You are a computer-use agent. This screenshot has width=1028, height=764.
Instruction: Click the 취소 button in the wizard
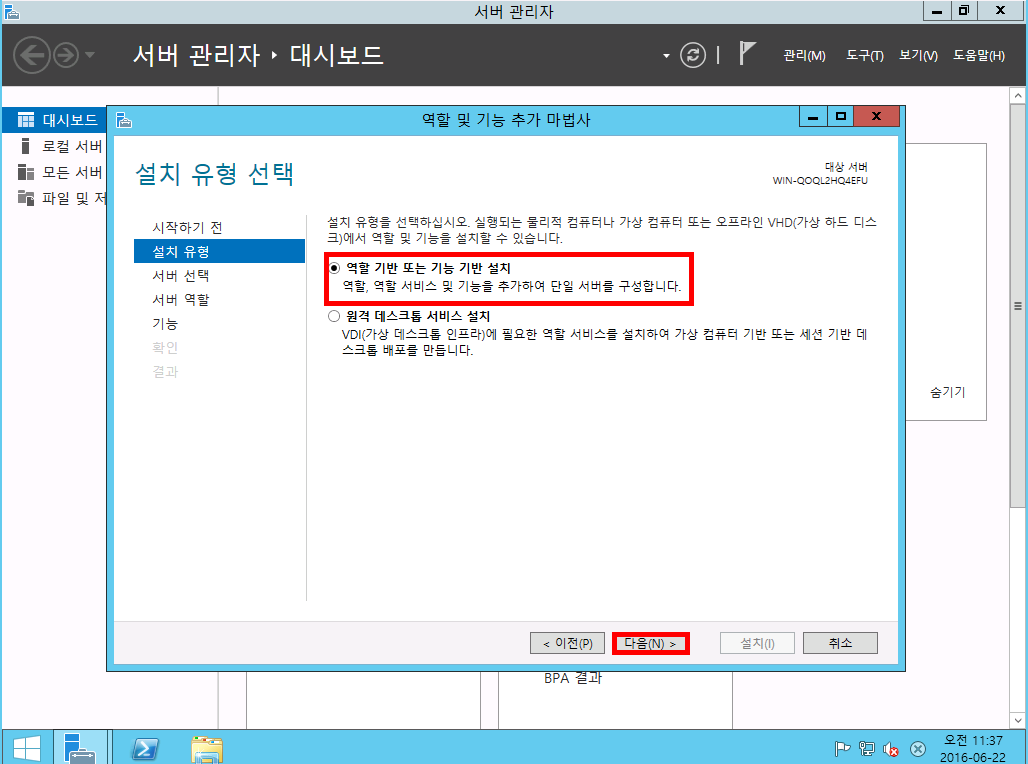coord(840,643)
